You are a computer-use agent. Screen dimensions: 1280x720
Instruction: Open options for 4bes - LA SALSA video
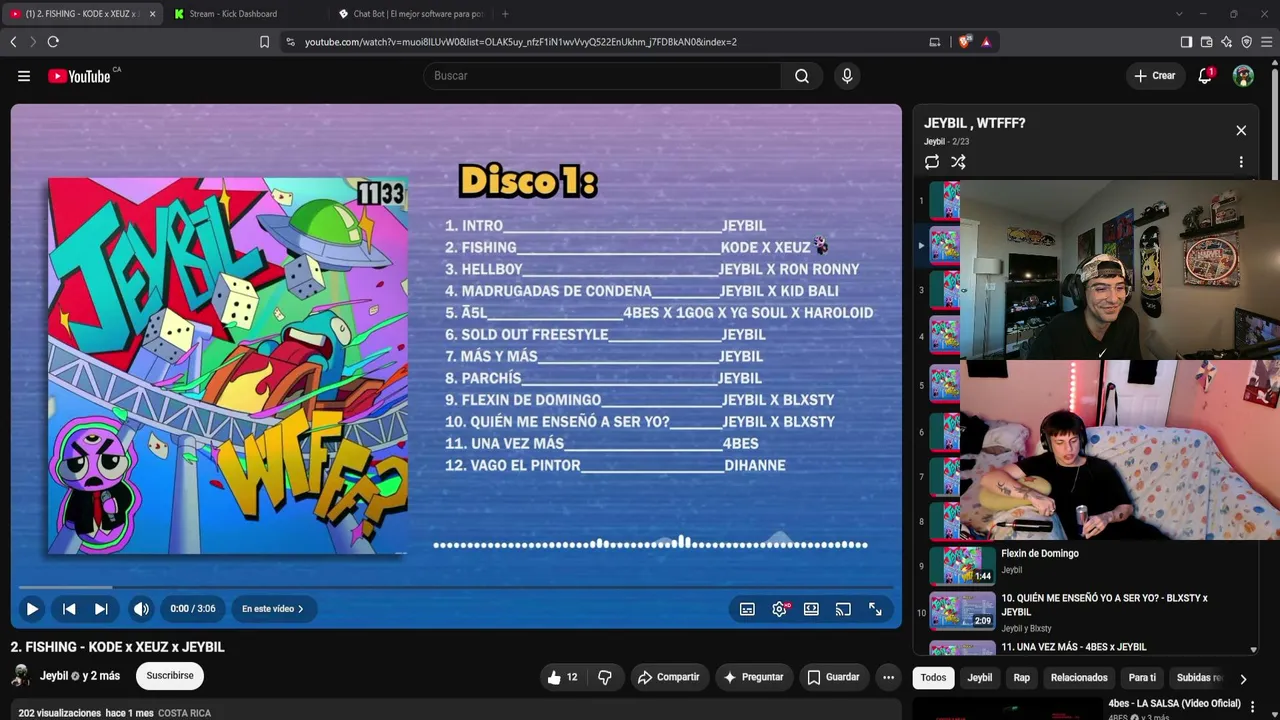coord(1252,707)
